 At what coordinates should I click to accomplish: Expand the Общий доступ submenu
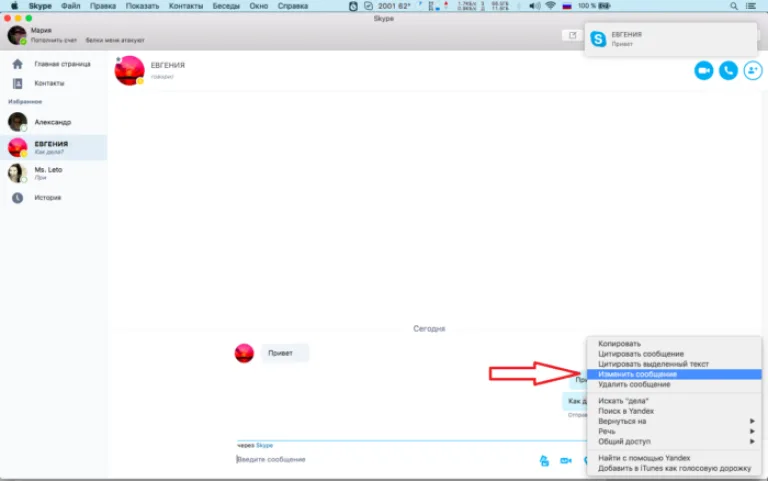coord(674,442)
